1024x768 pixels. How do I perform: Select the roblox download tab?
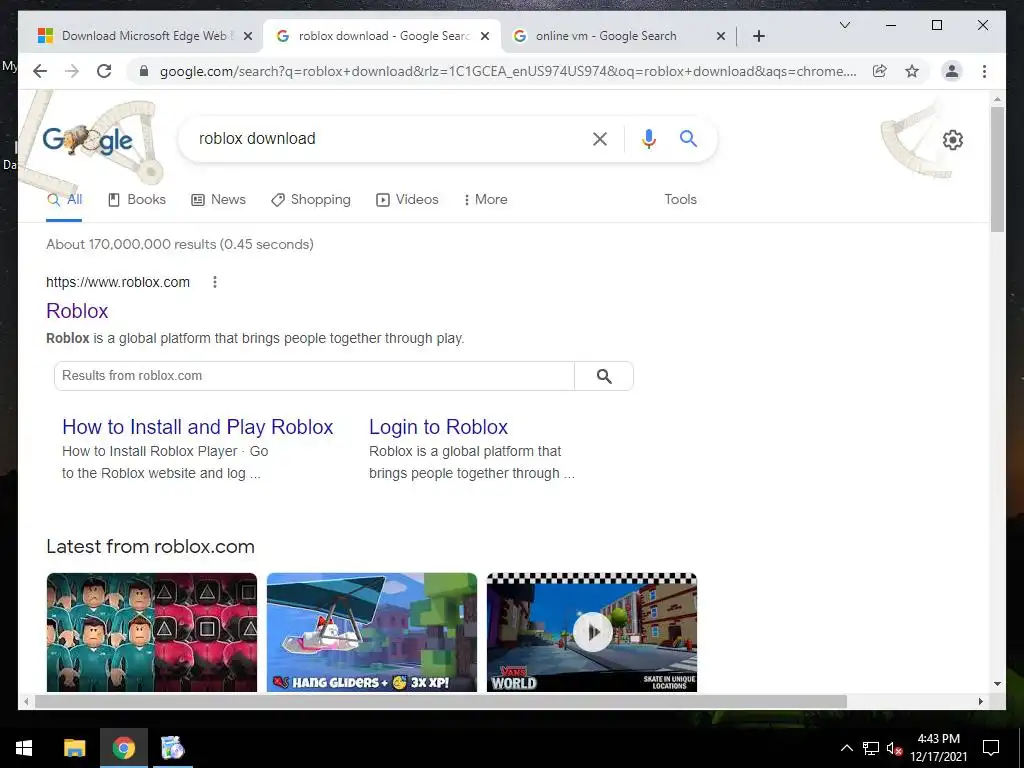click(382, 36)
